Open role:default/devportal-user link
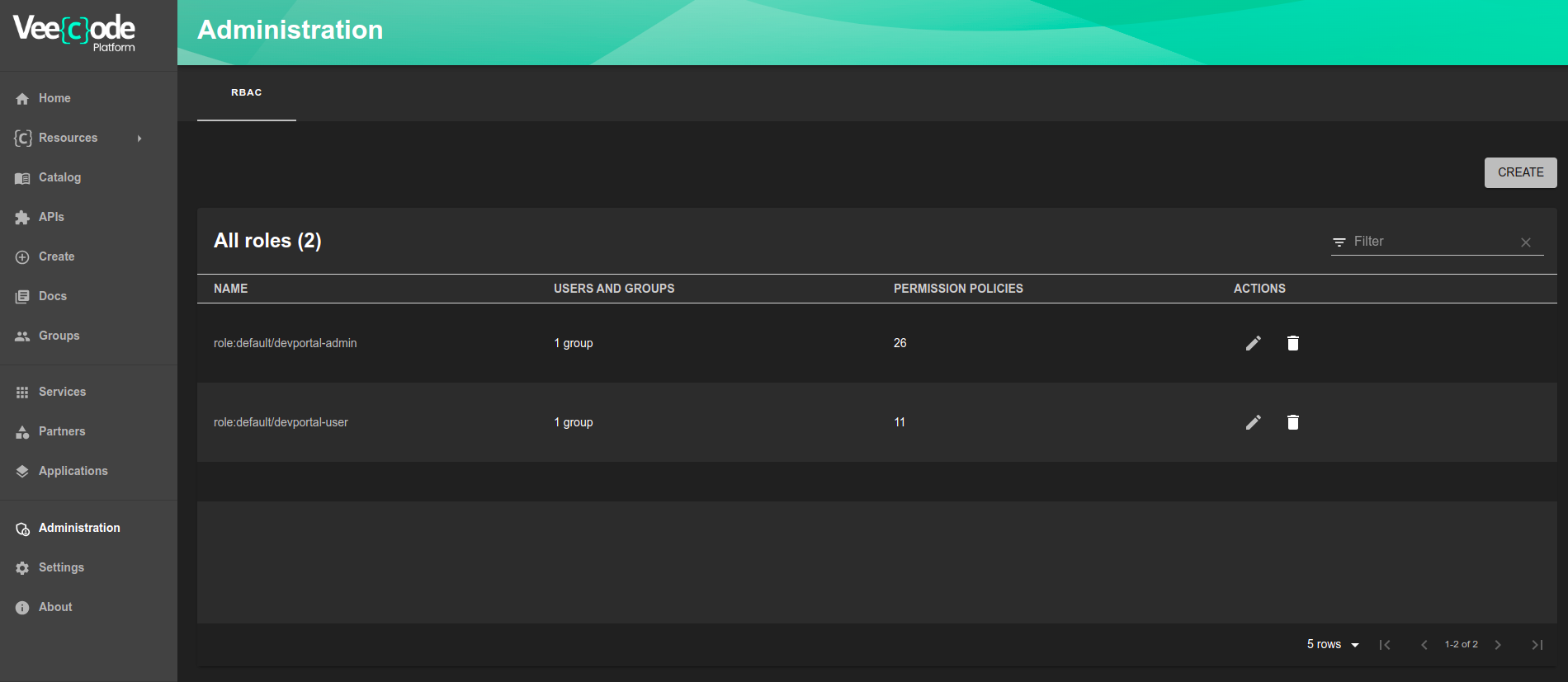 pos(281,422)
